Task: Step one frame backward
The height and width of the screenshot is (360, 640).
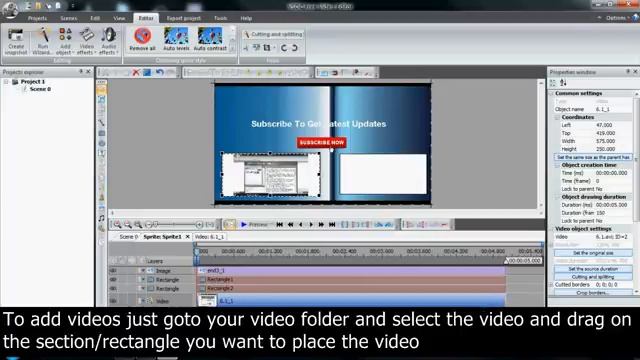Action: [x=301, y=224]
